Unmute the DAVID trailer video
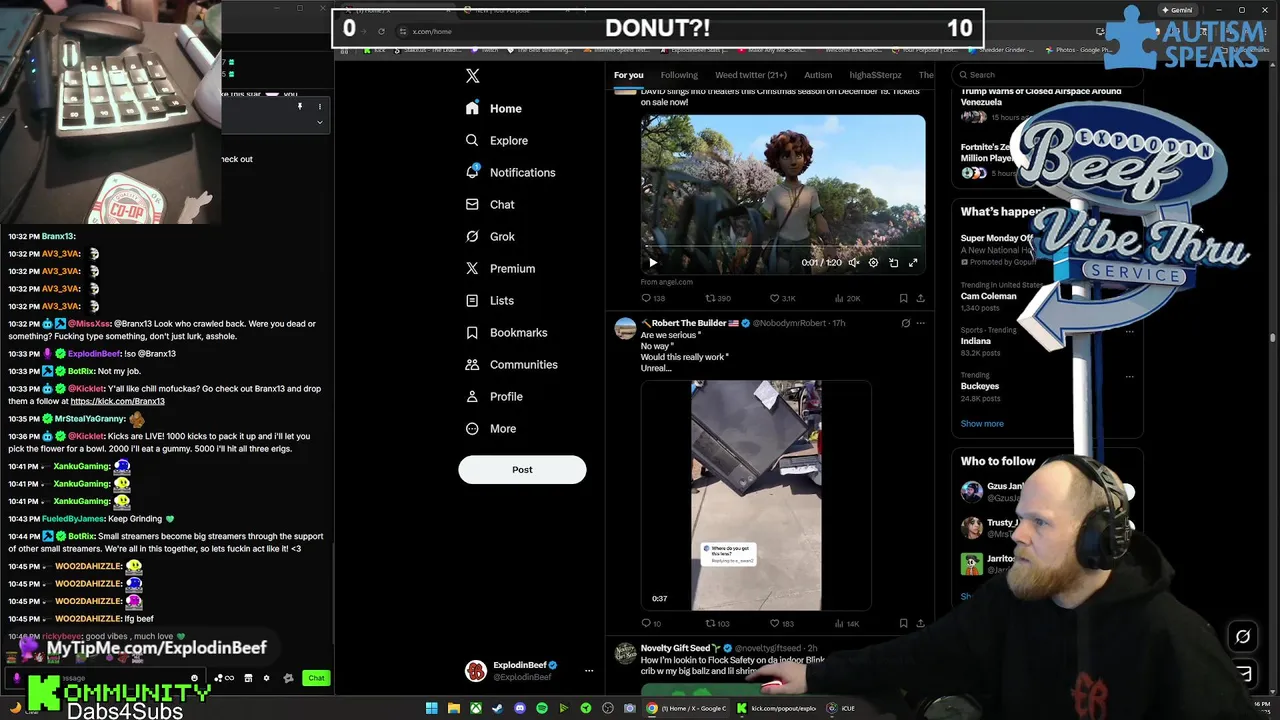The height and width of the screenshot is (720, 1280). click(x=853, y=263)
